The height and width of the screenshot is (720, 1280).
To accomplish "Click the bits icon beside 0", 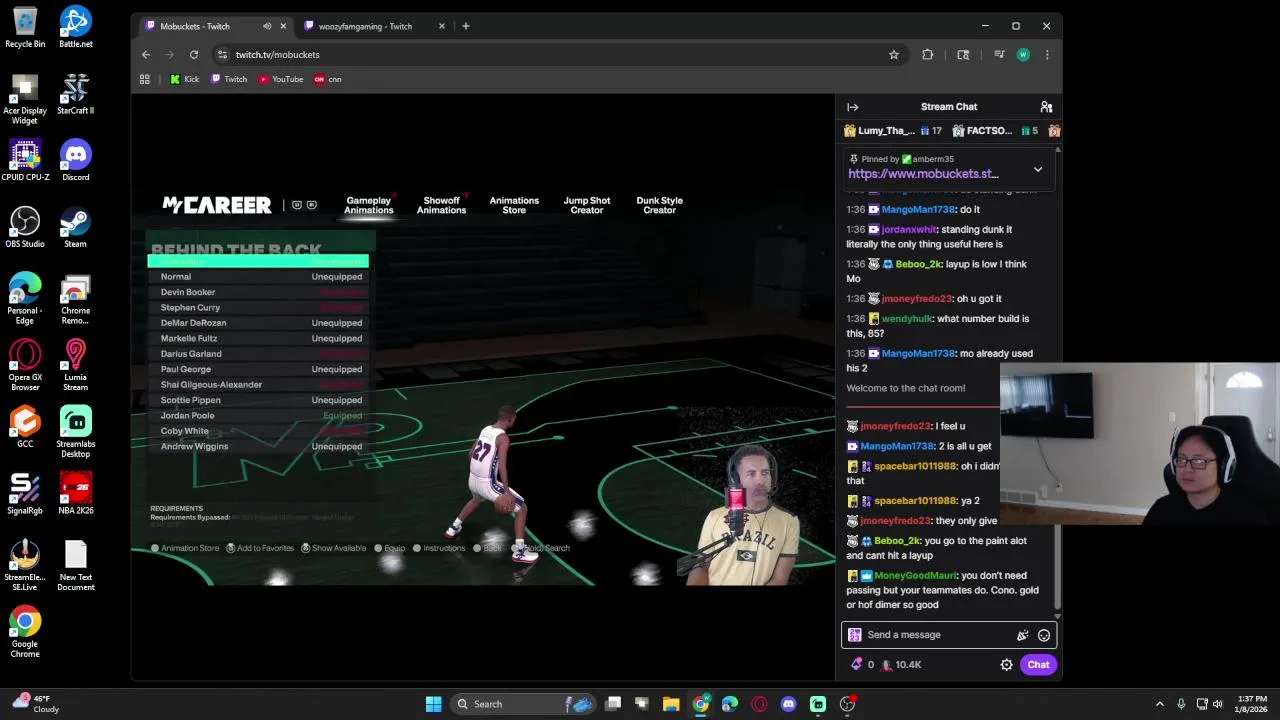I will coord(856,664).
